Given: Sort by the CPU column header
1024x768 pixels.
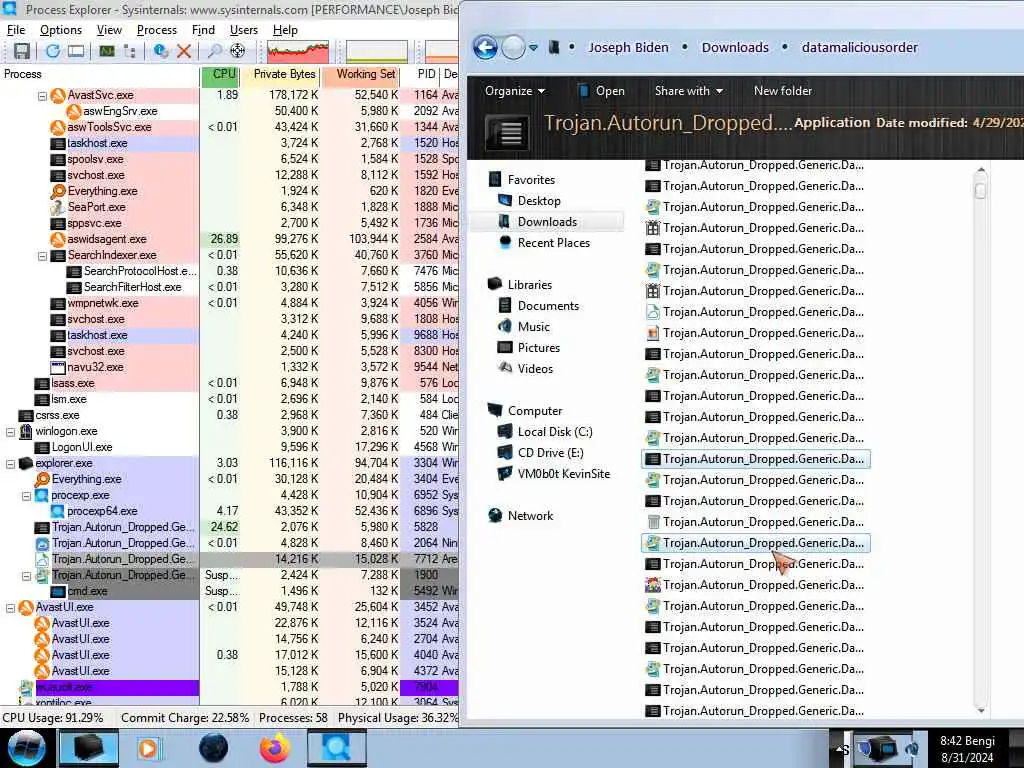Looking at the screenshot, I should (220, 74).
